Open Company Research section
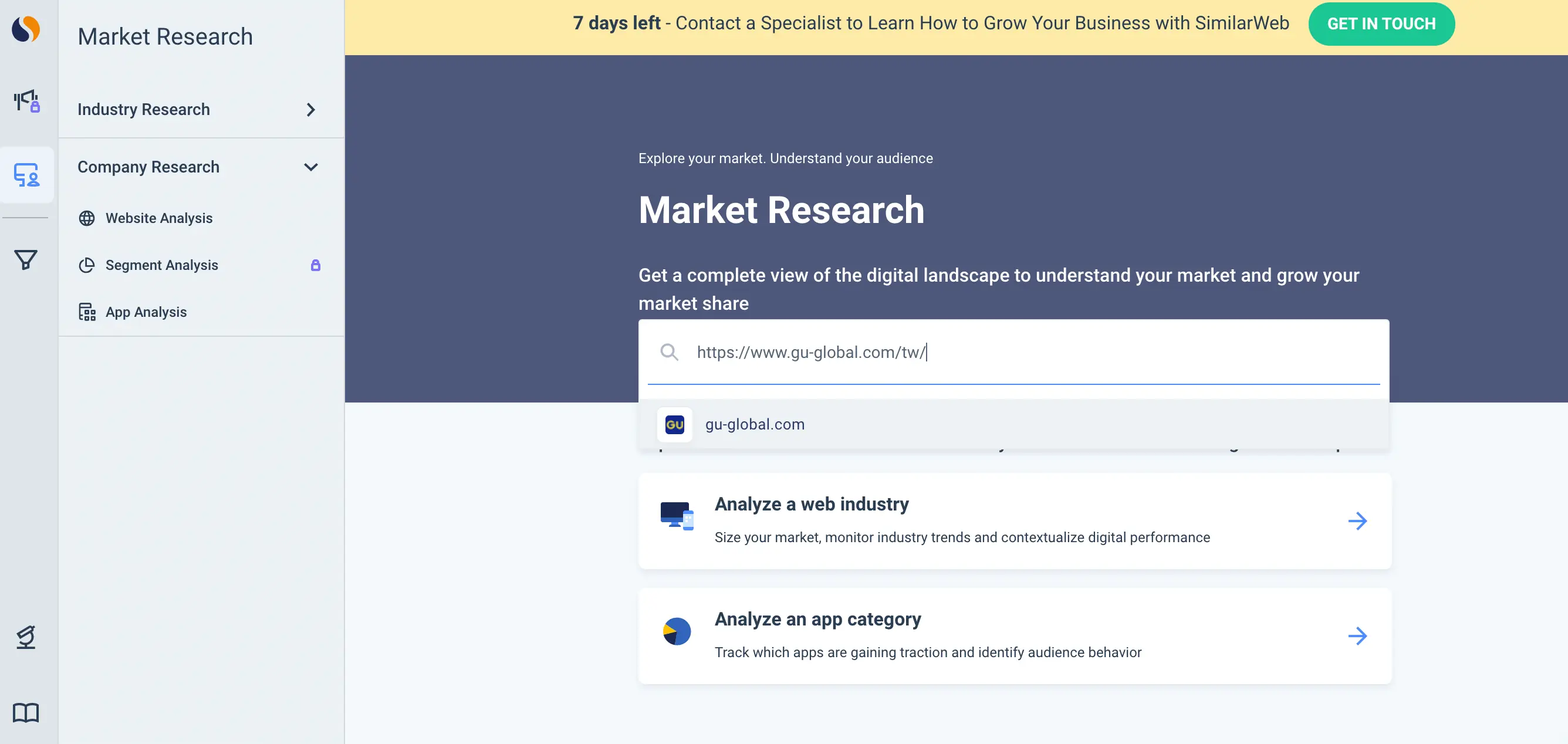 [201, 167]
